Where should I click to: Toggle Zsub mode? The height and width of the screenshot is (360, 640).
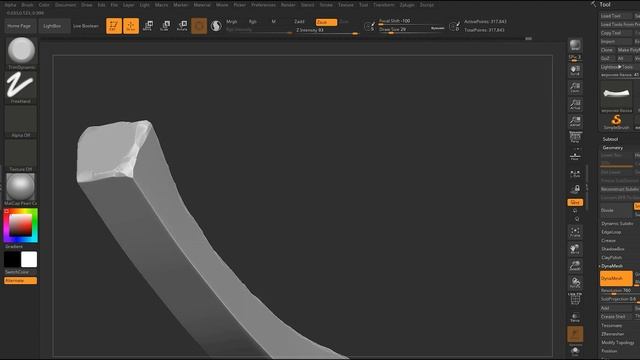327,22
